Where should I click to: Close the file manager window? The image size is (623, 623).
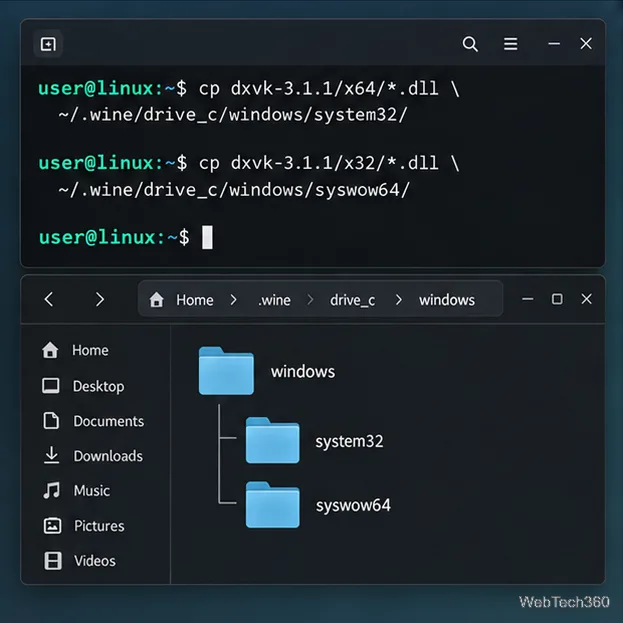pos(586,299)
